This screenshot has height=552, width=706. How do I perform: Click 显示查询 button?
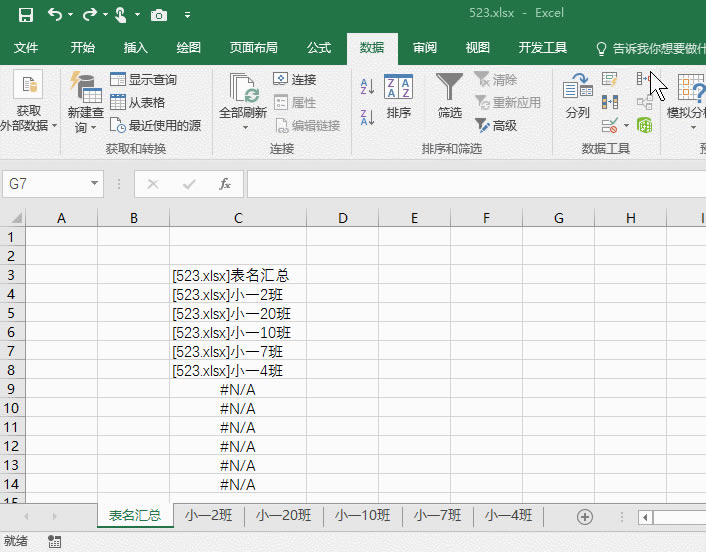(143, 80)
